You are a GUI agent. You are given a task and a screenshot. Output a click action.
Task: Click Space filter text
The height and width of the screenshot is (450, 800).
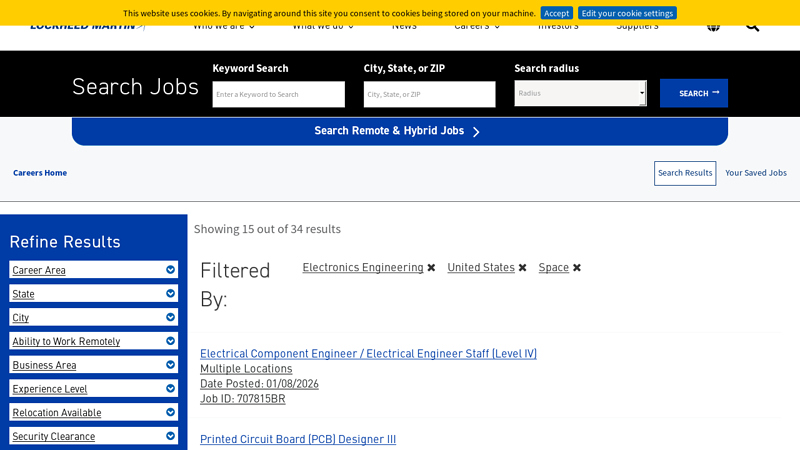coord(554,268)
